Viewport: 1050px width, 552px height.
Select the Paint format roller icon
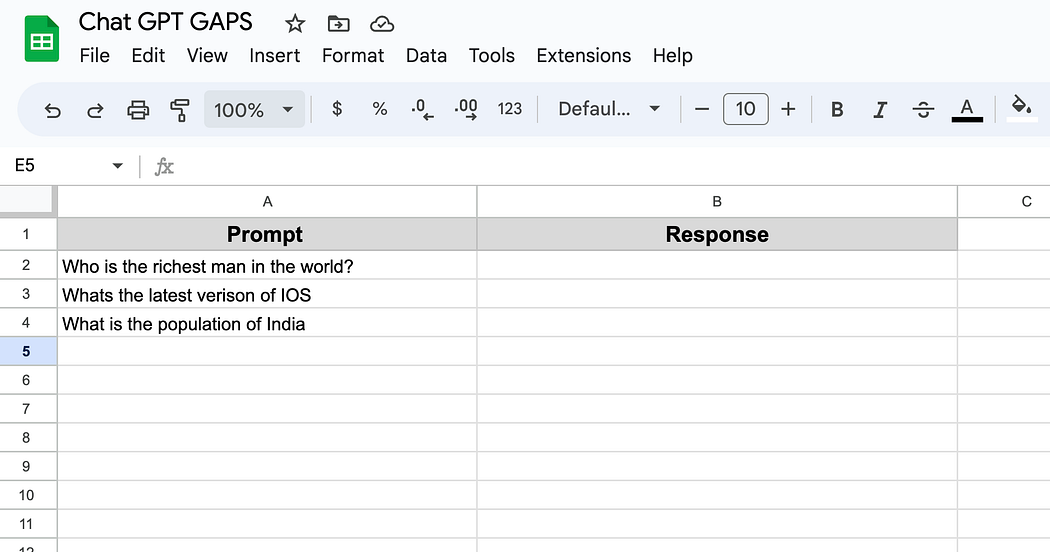179,110
